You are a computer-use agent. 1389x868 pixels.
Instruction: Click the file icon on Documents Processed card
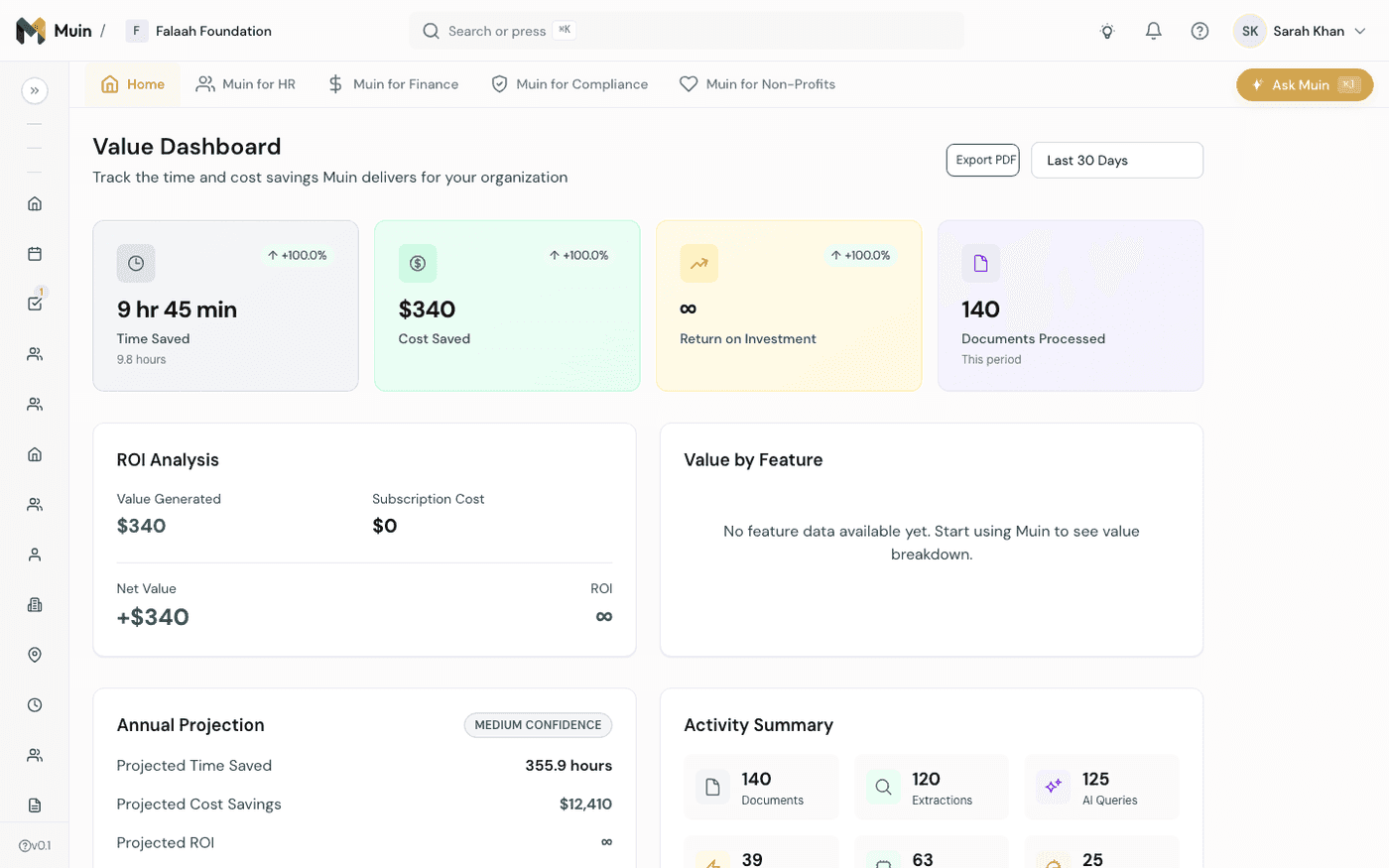[981, 263]
